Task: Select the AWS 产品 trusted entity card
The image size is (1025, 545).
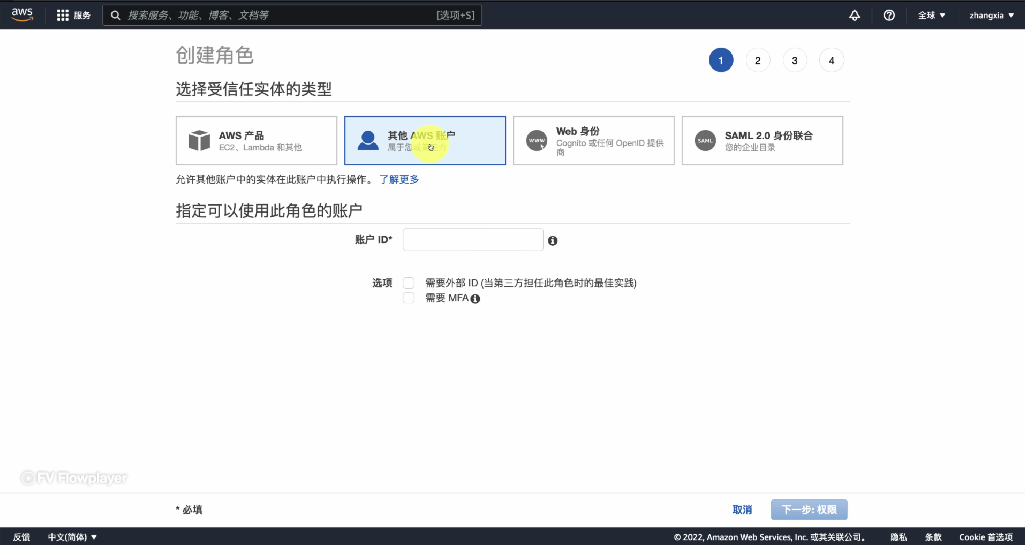Action: (256, 140)
